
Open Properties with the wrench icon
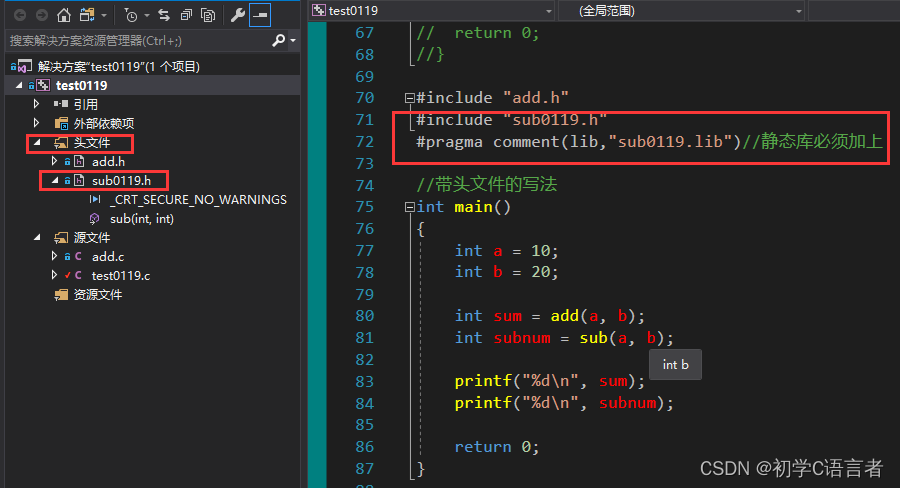point(237,15)
